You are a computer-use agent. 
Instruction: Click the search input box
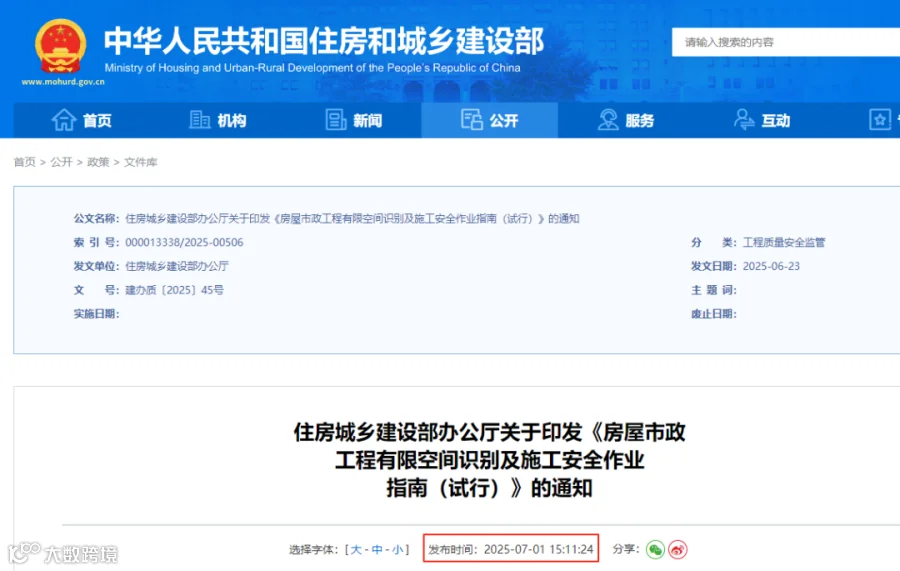(786, 42)
